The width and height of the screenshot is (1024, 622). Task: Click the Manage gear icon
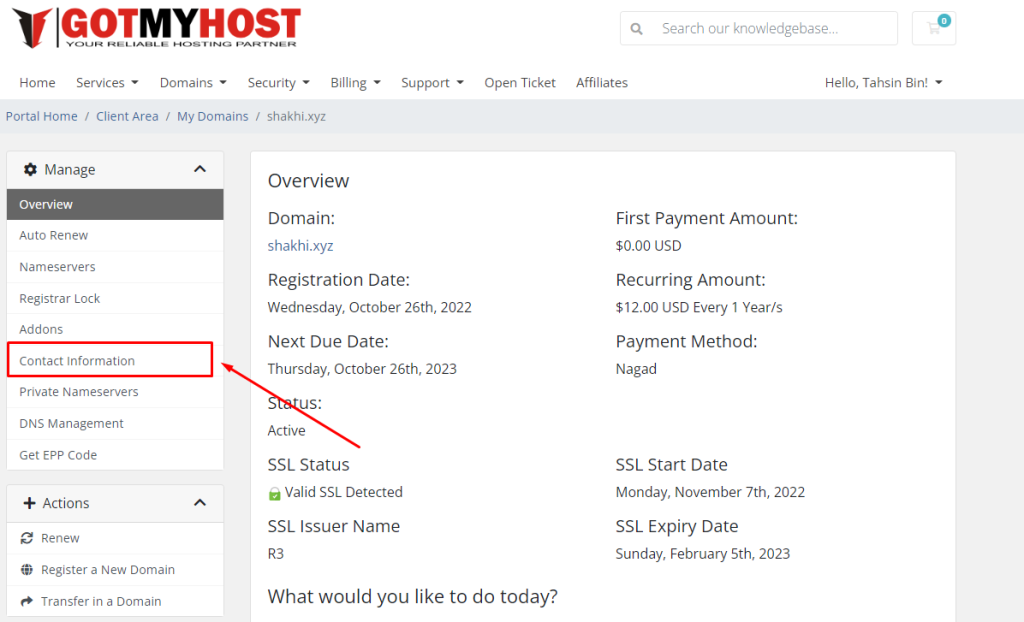pyautogui.click(x=30, y=170)
